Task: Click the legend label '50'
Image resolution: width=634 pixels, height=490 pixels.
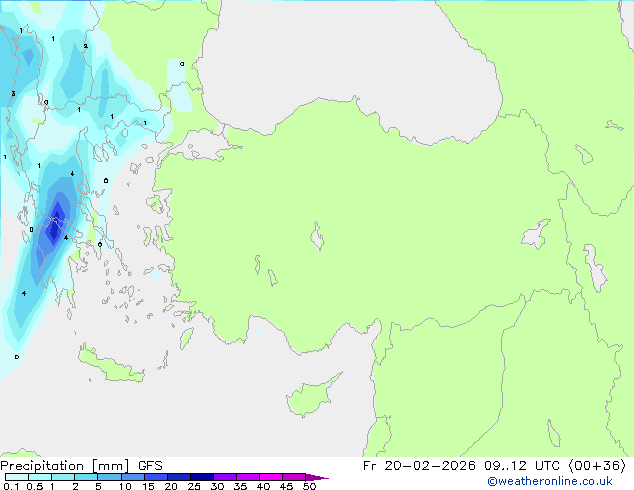Action: (309, 486)
